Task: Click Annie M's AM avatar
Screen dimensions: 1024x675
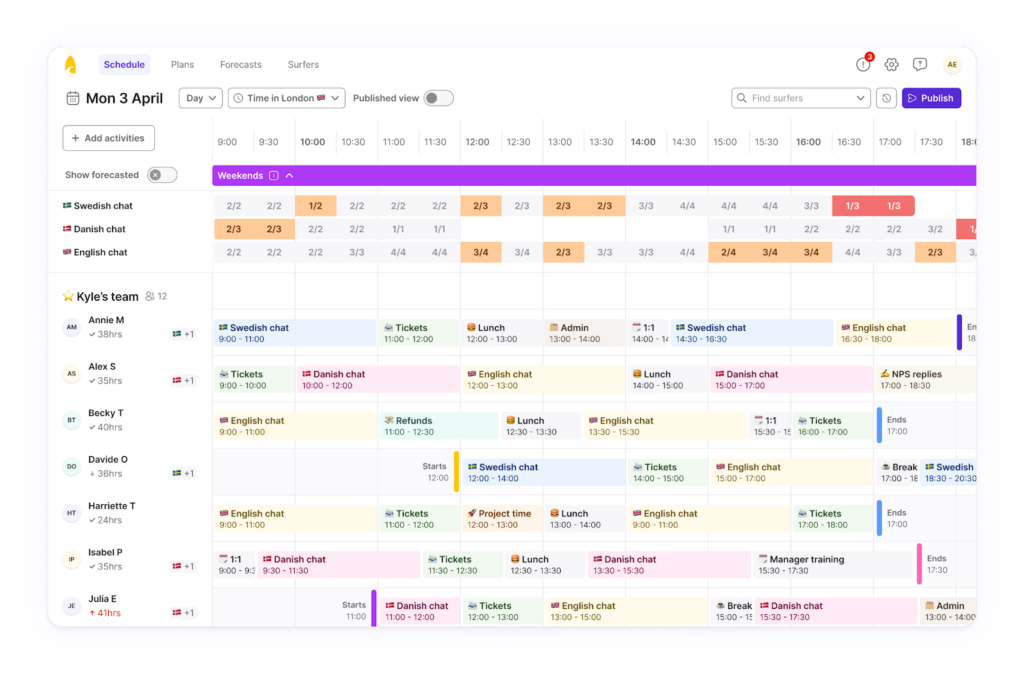Action: point(72,327)
